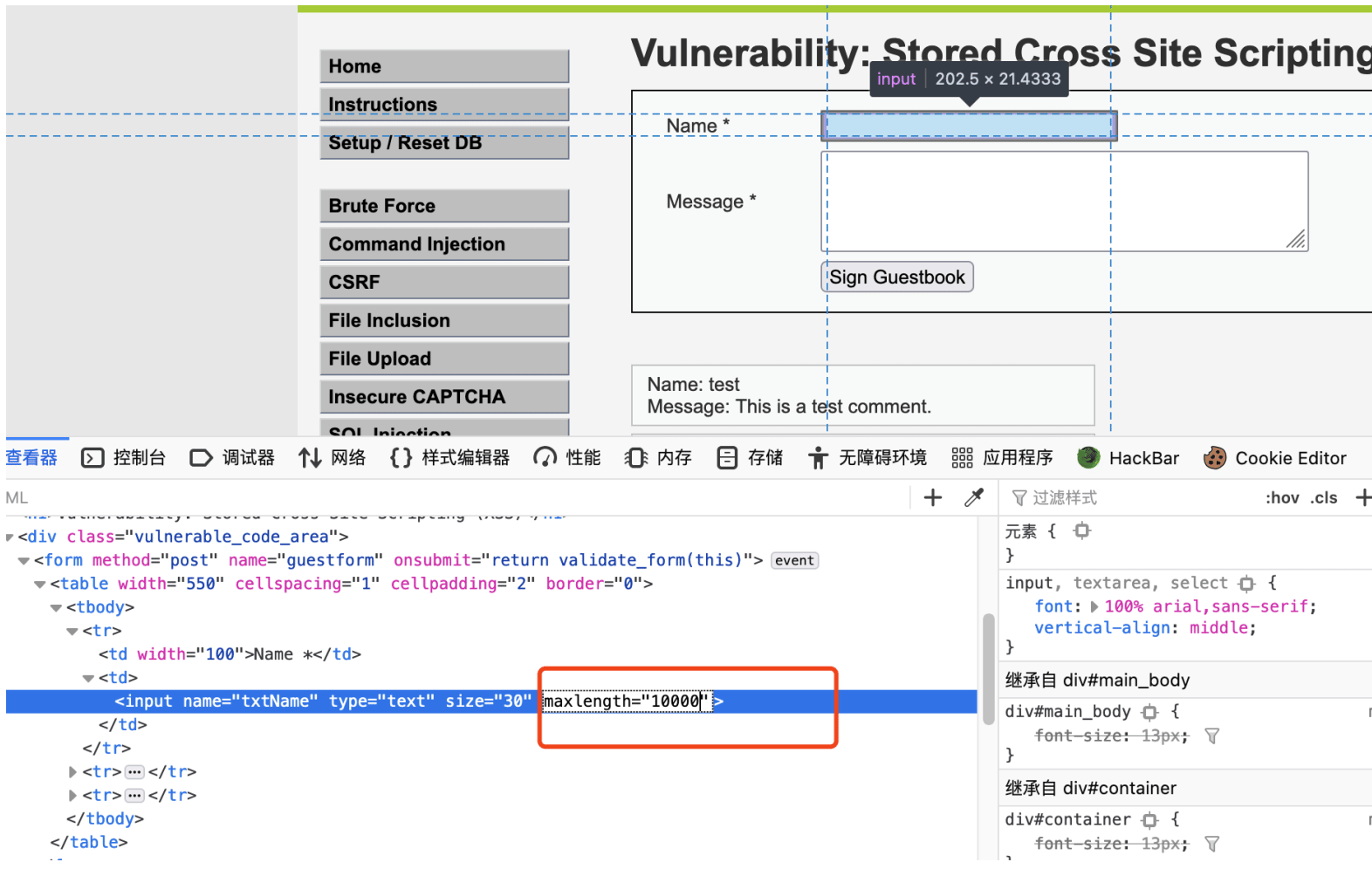Switch to the 控制台 console tab

point(123,458)
